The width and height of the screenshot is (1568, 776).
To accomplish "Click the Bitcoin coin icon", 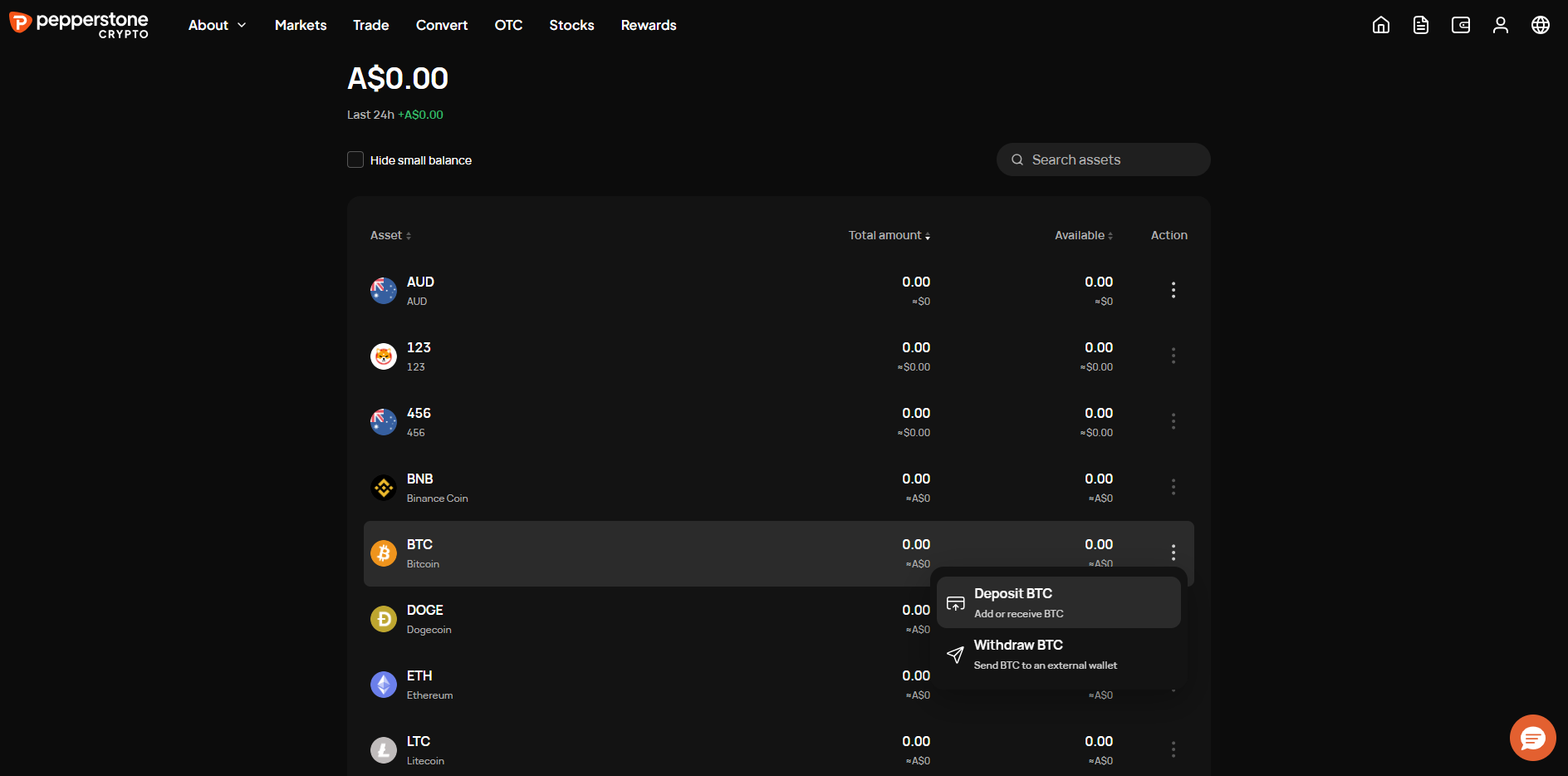I will [x=384, y=553].
